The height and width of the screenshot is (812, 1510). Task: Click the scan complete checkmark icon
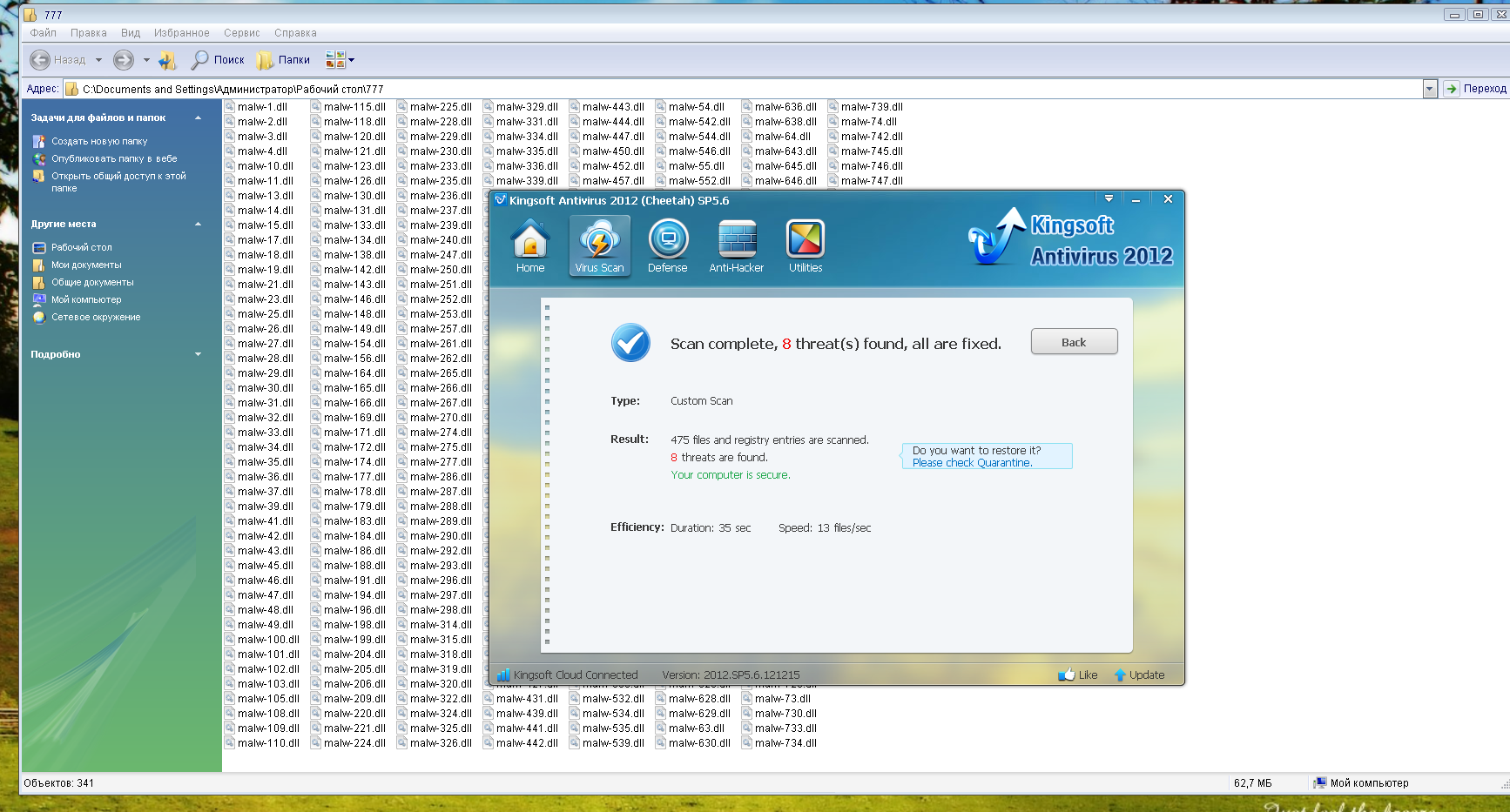point(630,343)
